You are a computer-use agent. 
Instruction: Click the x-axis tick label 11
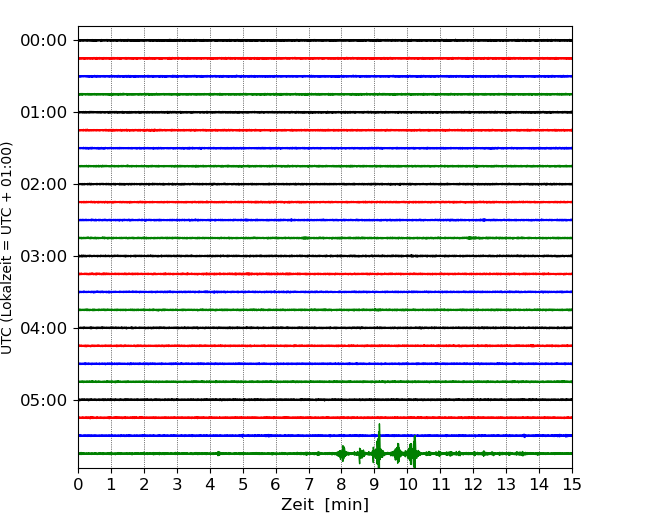coord(441,484)
